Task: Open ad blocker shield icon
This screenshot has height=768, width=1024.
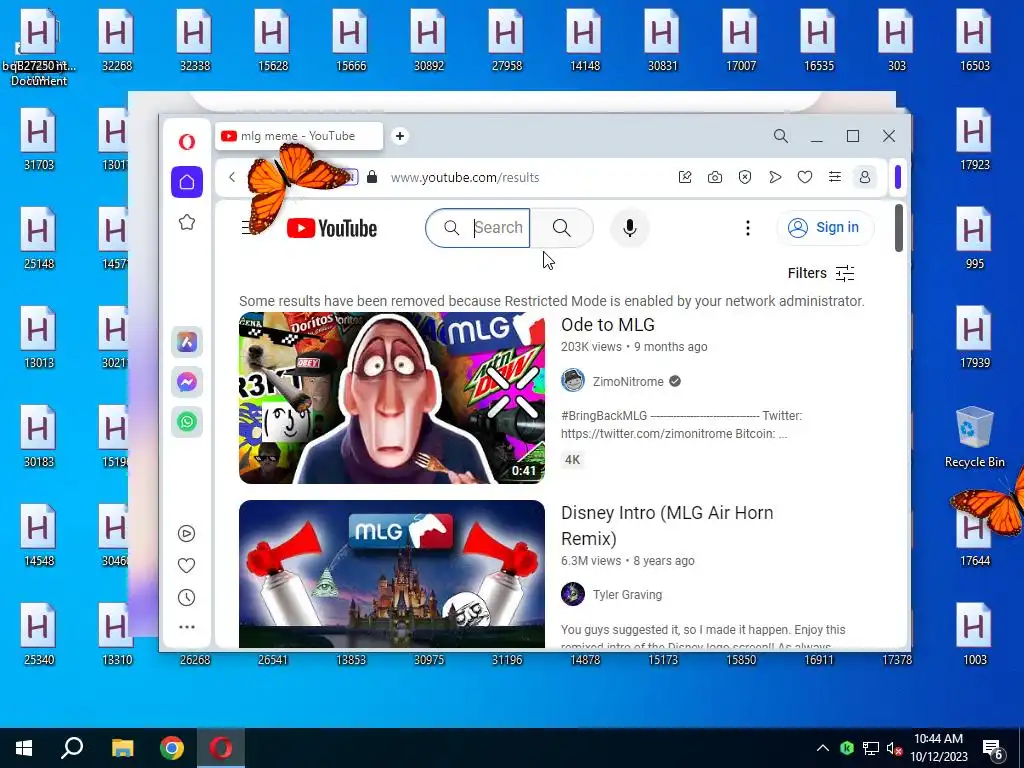Action: (x=745, y=177)
